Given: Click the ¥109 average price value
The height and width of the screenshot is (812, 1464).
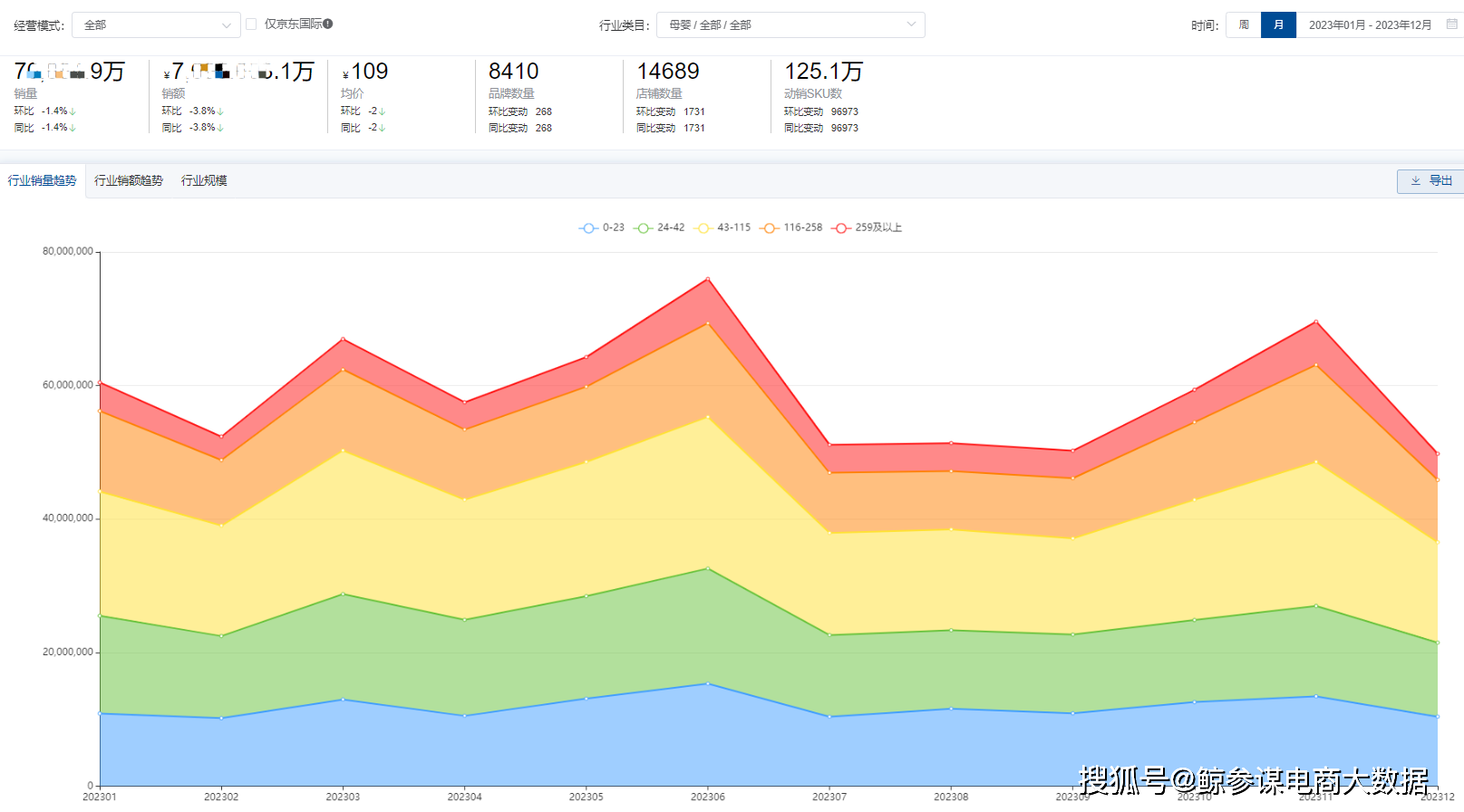Looking at the screenshot, I should [x=365, y=72].
